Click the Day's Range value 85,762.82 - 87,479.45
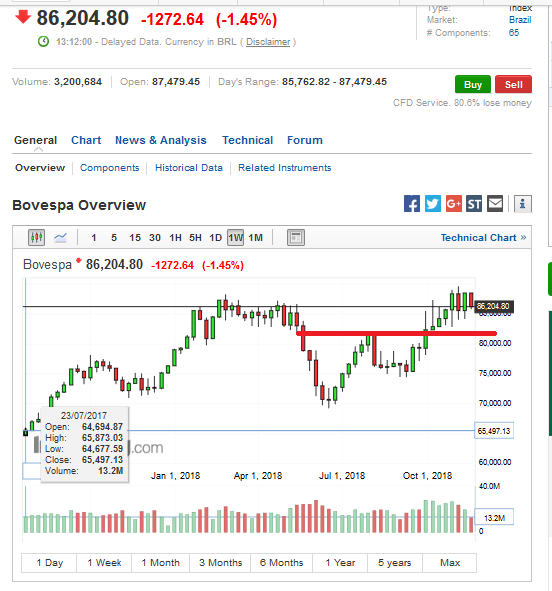Image resolution: width=552 pixels, height=591 pixels. click(335, 82)
